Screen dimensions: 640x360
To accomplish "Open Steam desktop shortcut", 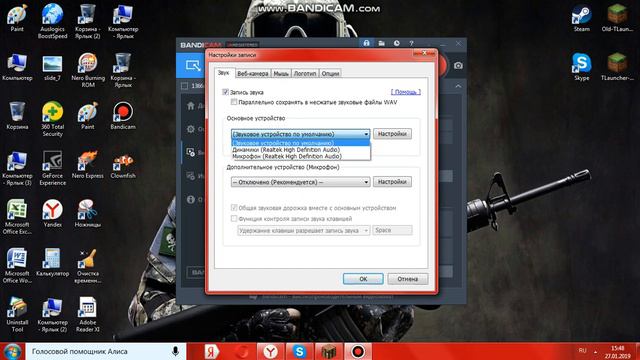I will pos(582,18).
